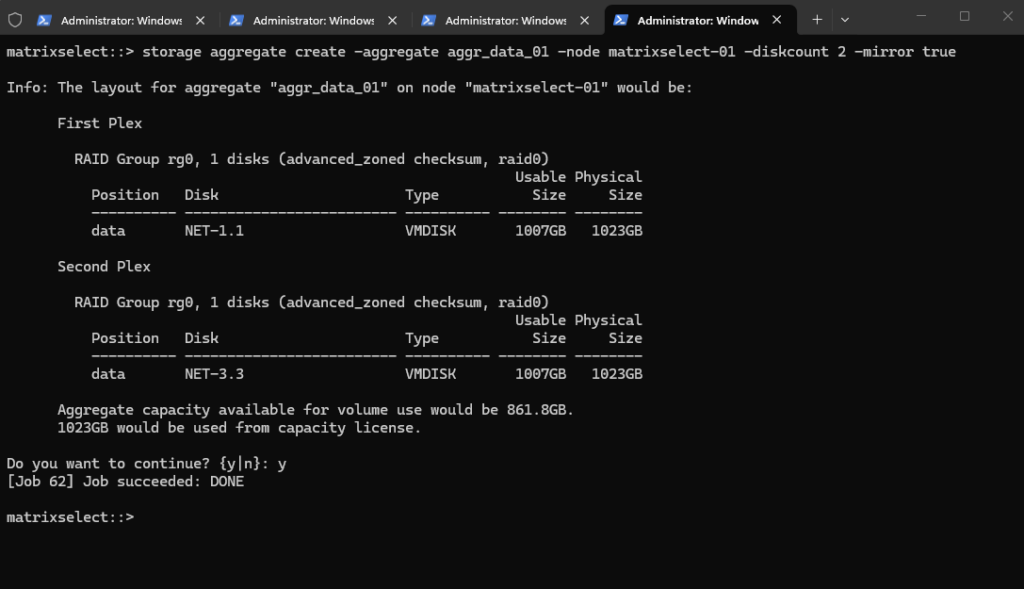Click the administrator shield icon
Screen dimensions: 1024x589
[x=15, y=20]
